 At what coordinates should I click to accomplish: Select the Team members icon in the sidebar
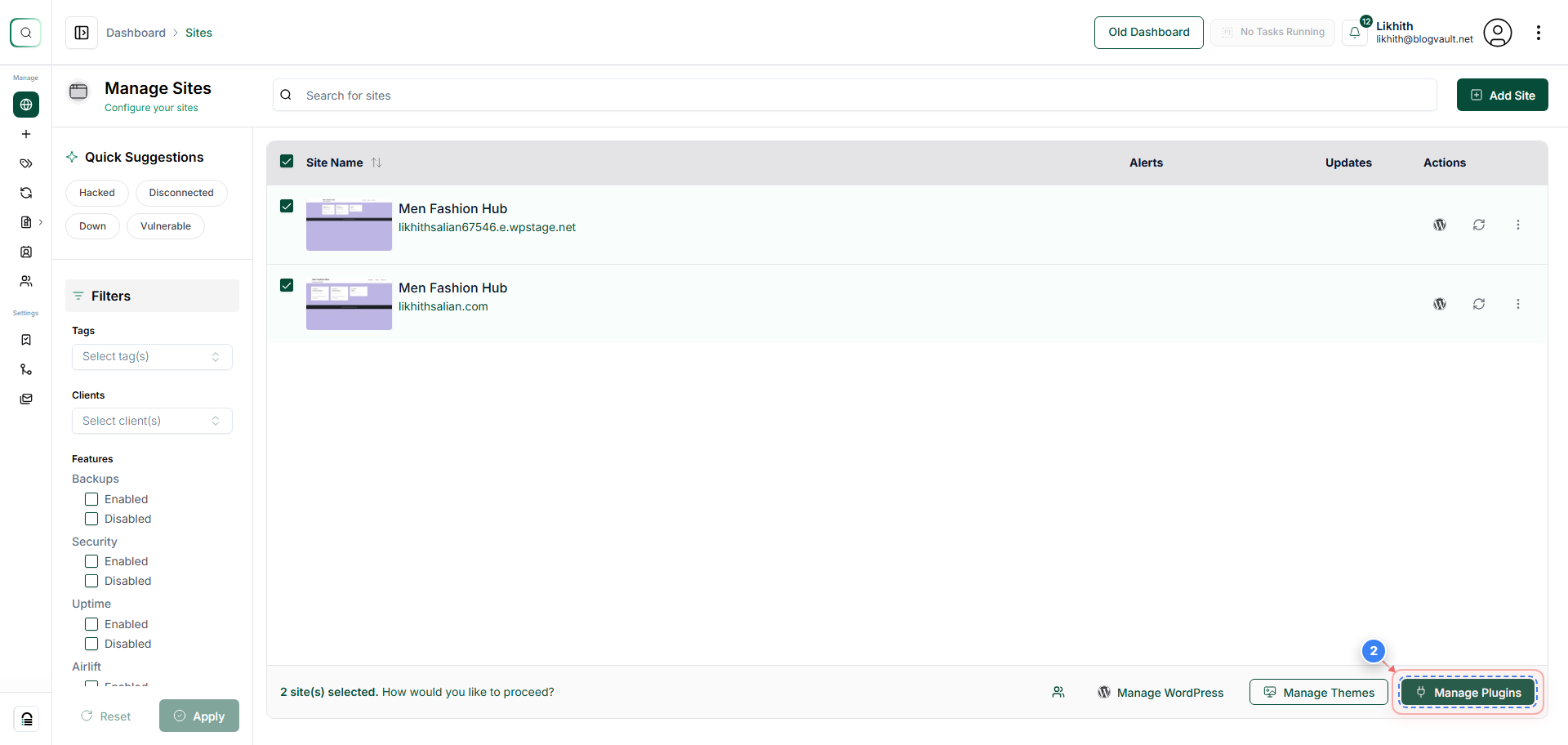pos(26,281)
